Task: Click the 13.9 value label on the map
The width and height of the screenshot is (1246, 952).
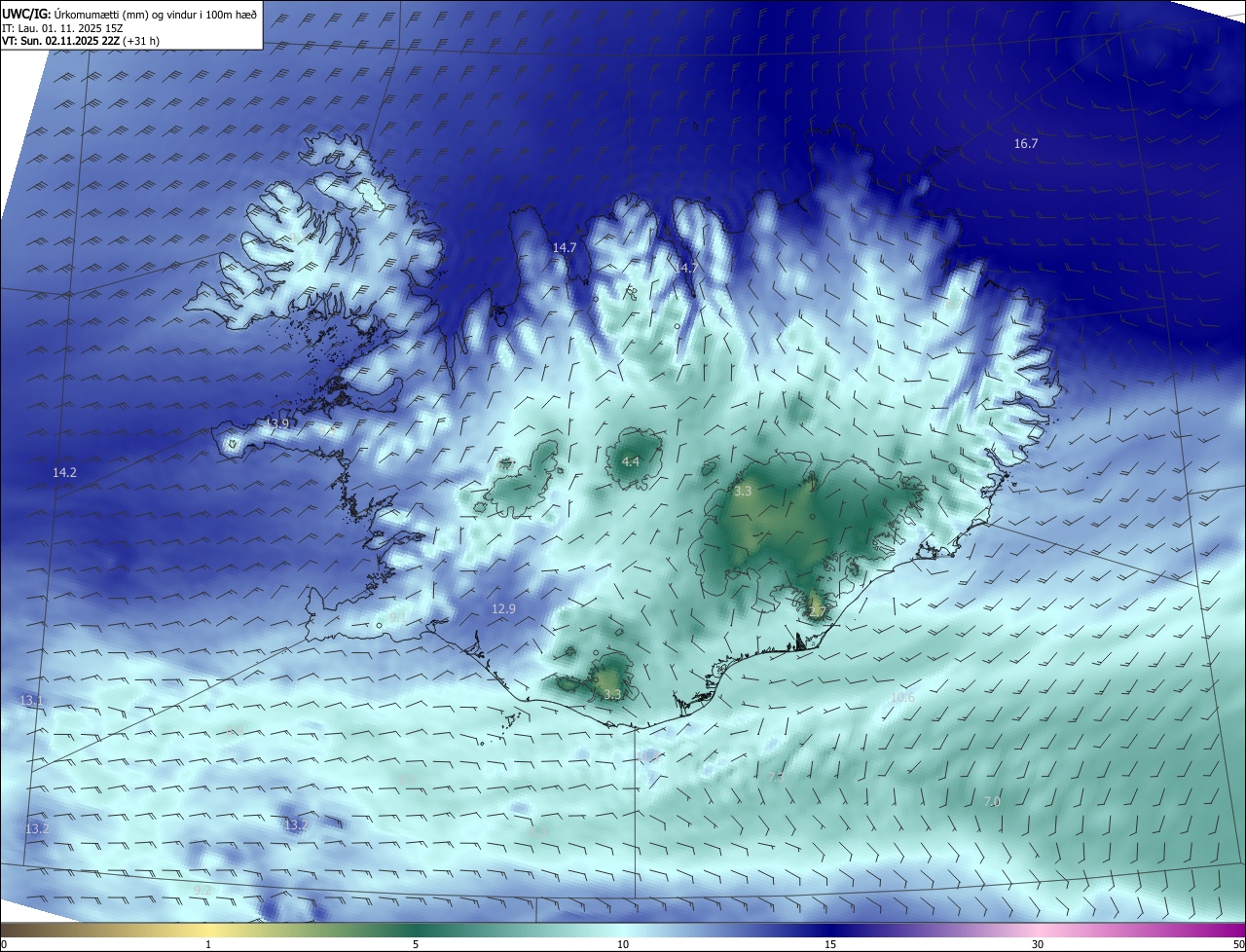Action: pos(277,424)
